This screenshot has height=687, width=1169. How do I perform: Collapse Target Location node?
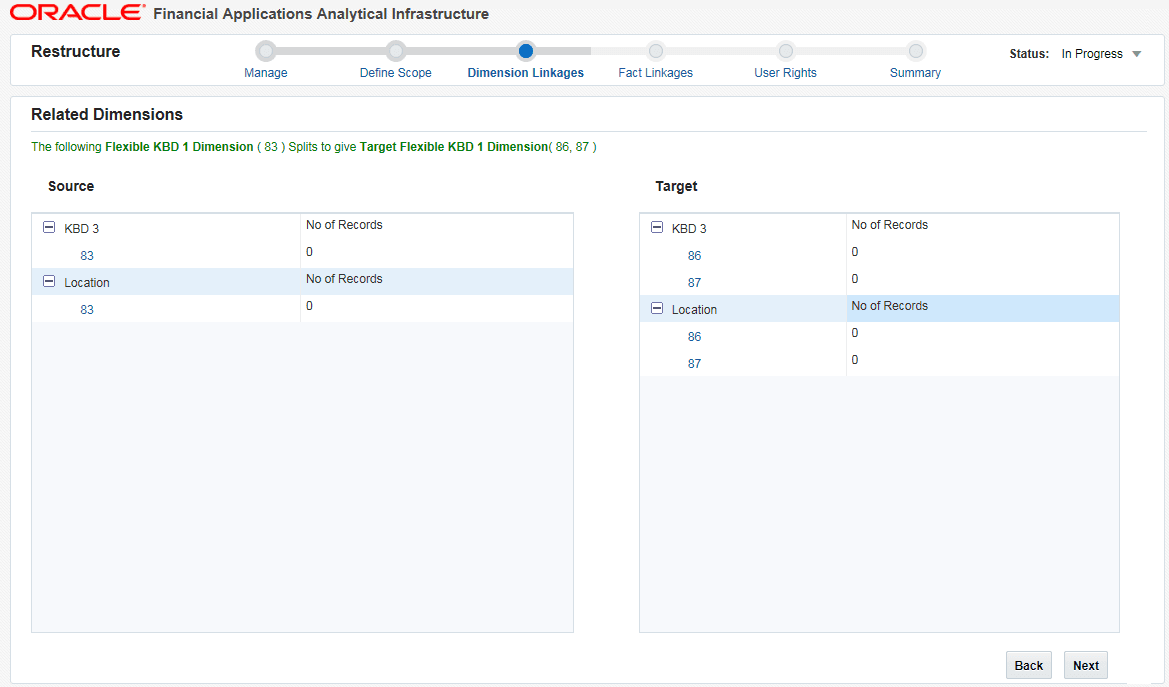(x=657, y=308)
